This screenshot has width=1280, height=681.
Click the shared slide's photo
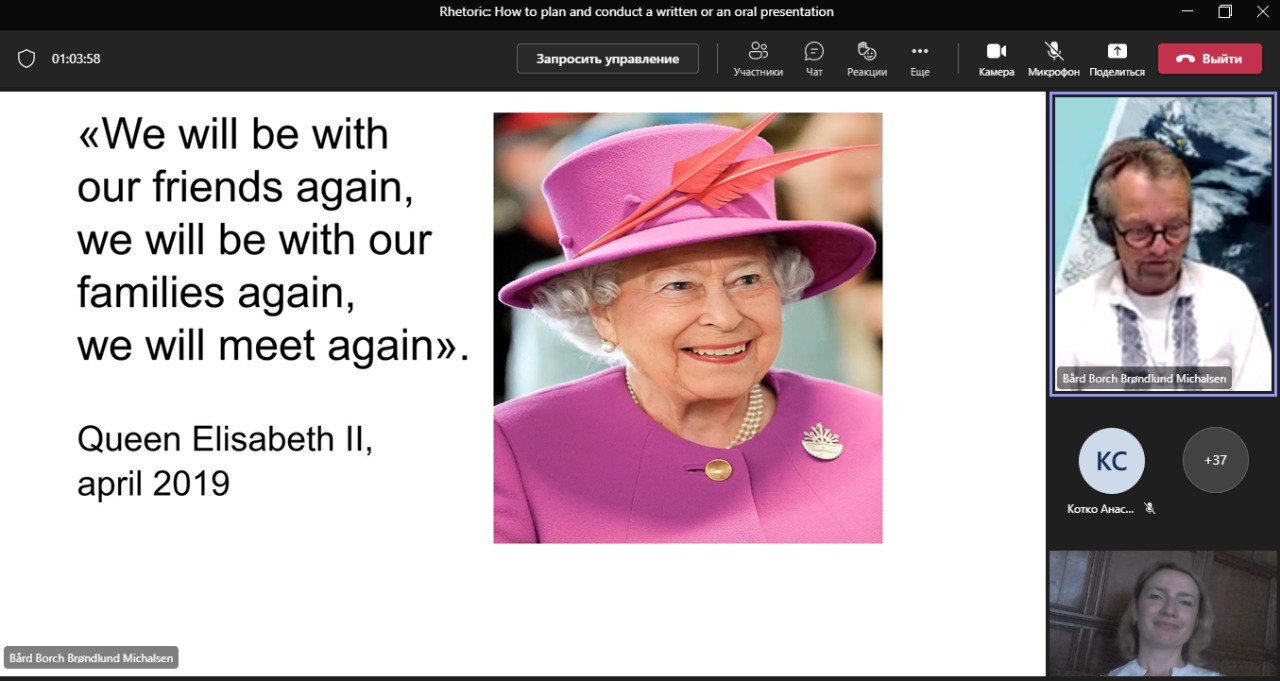688,328
